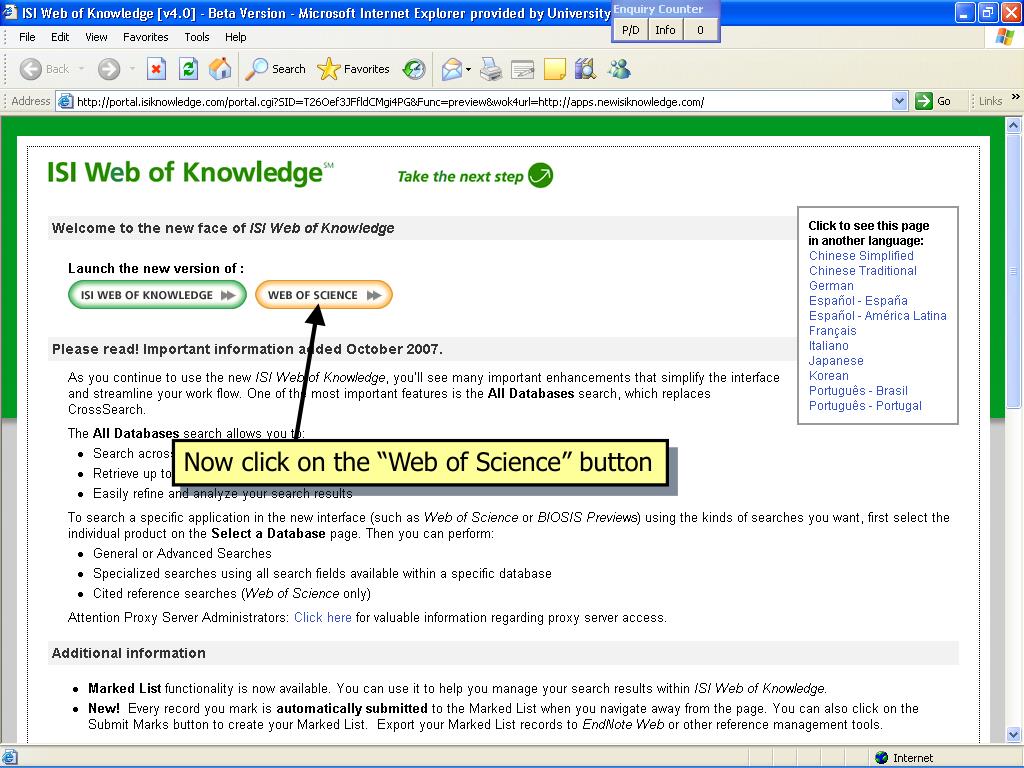Click the 0 counter button
1024x768 pixels.
click(700, 30)
